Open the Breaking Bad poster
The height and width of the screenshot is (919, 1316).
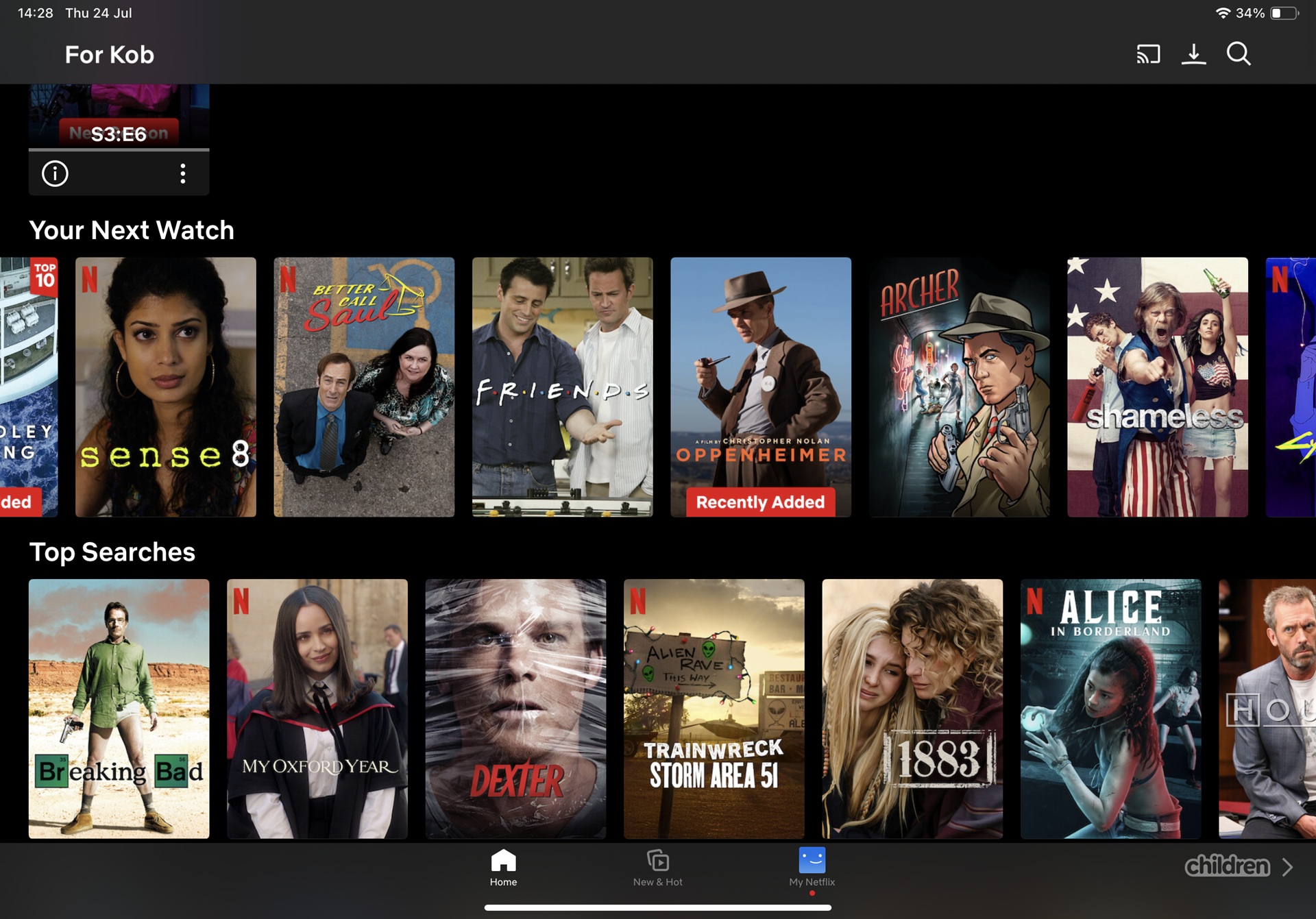119,709
